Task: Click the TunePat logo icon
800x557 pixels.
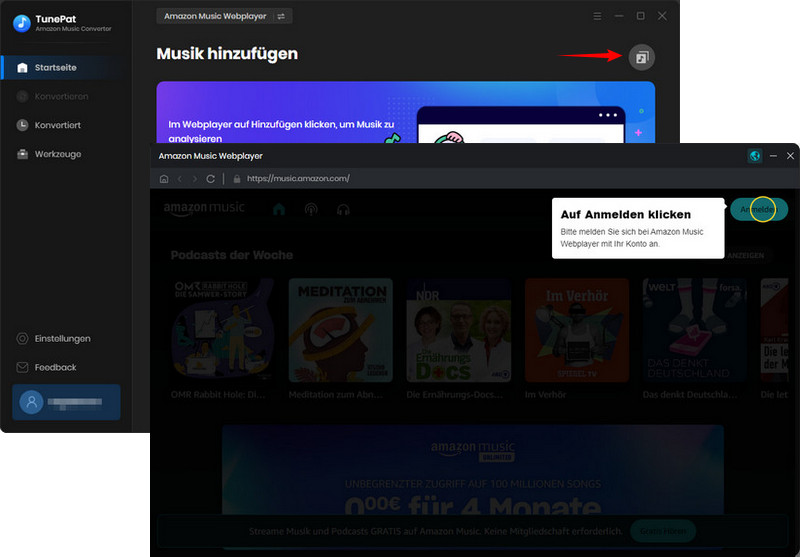Action: pos(21,23)
